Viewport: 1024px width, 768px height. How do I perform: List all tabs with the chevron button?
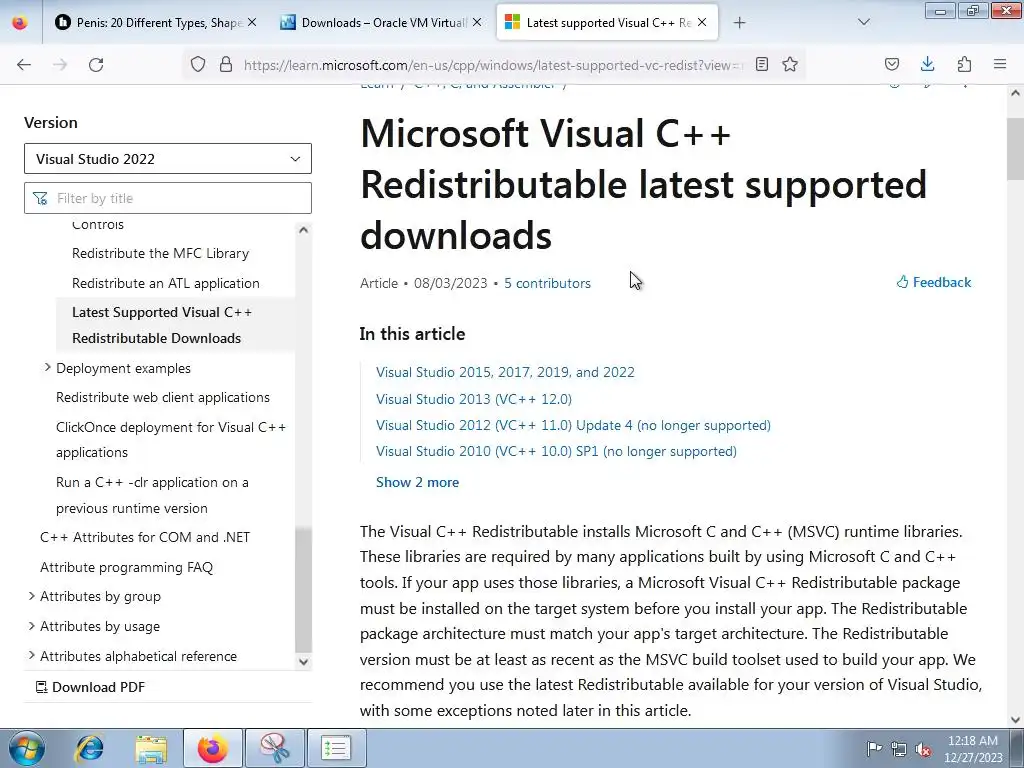point(864,22)
